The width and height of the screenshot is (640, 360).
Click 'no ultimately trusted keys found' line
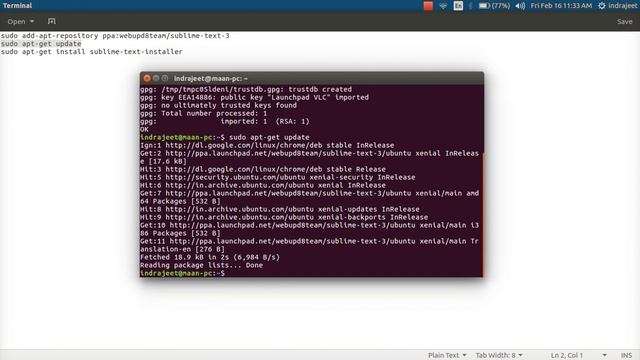218,105
